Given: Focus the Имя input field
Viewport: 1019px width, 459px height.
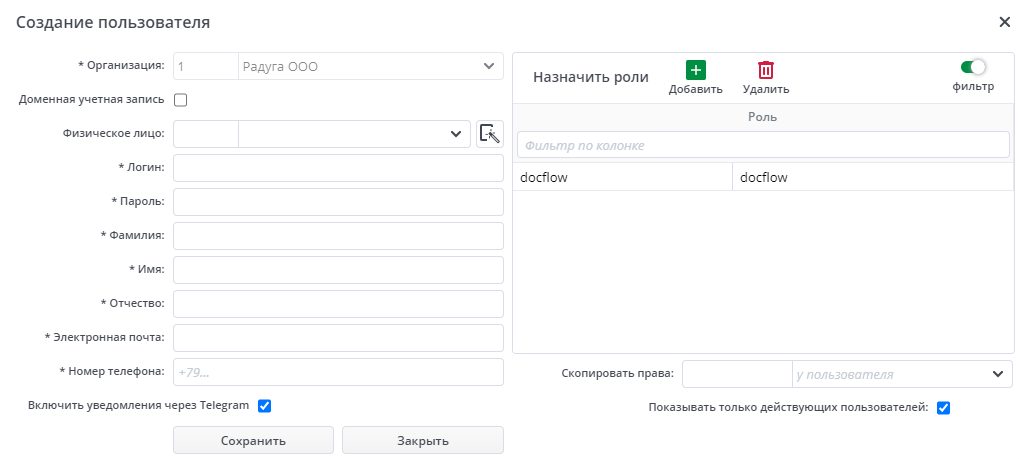Looking at the screenshot, I should 339,270.
